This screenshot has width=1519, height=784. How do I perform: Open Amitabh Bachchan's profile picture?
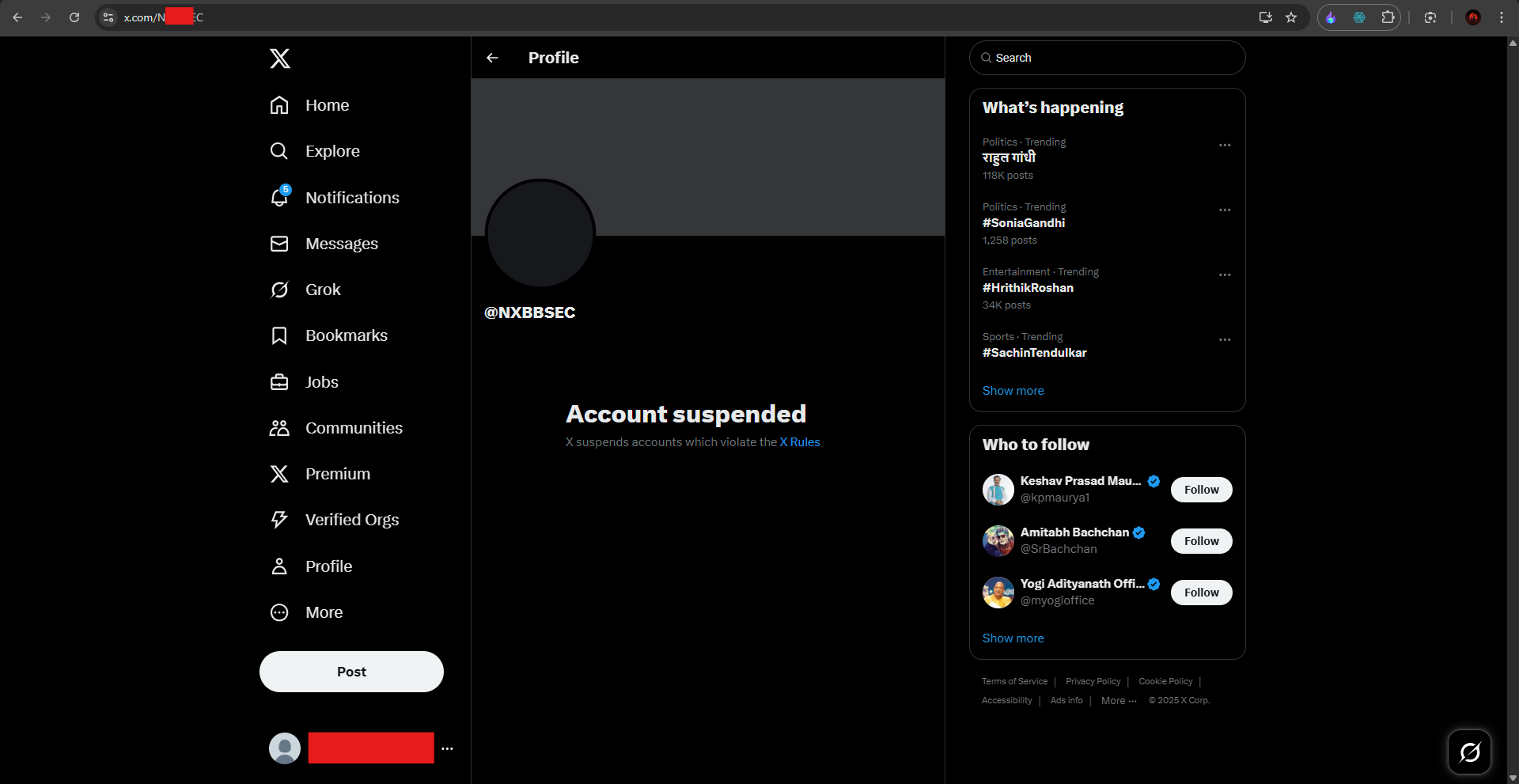pyautogui.click(x=998, y=541)
